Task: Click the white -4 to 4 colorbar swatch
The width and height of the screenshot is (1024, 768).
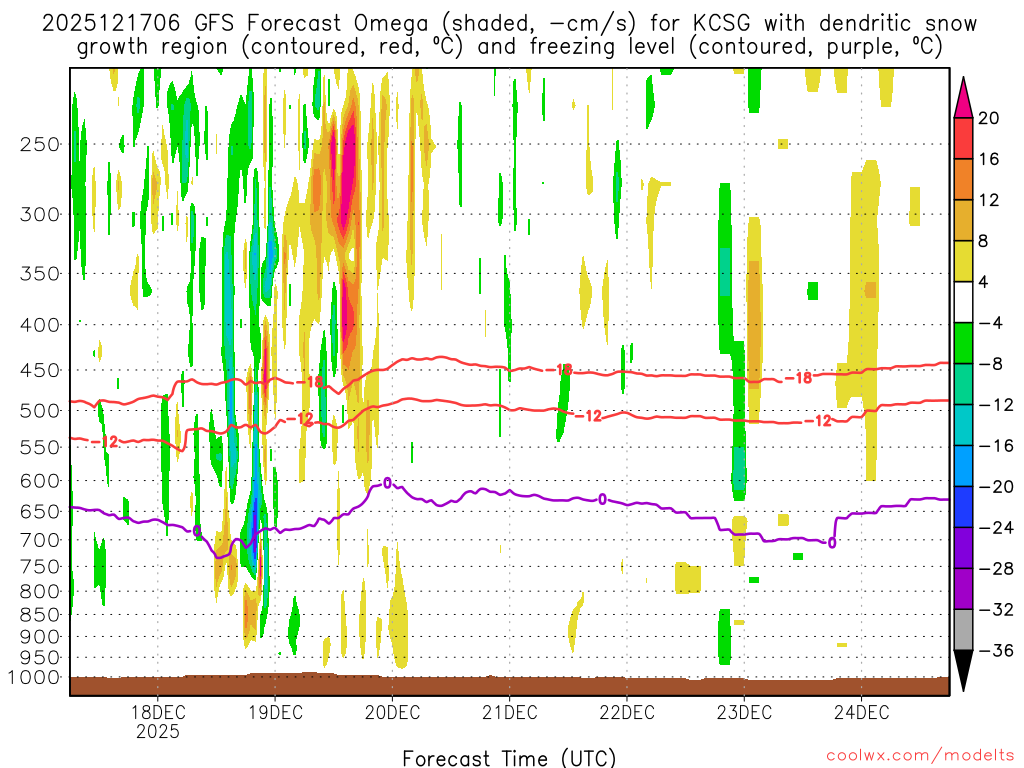Action: pyautogui.click(x=963, y=302)
